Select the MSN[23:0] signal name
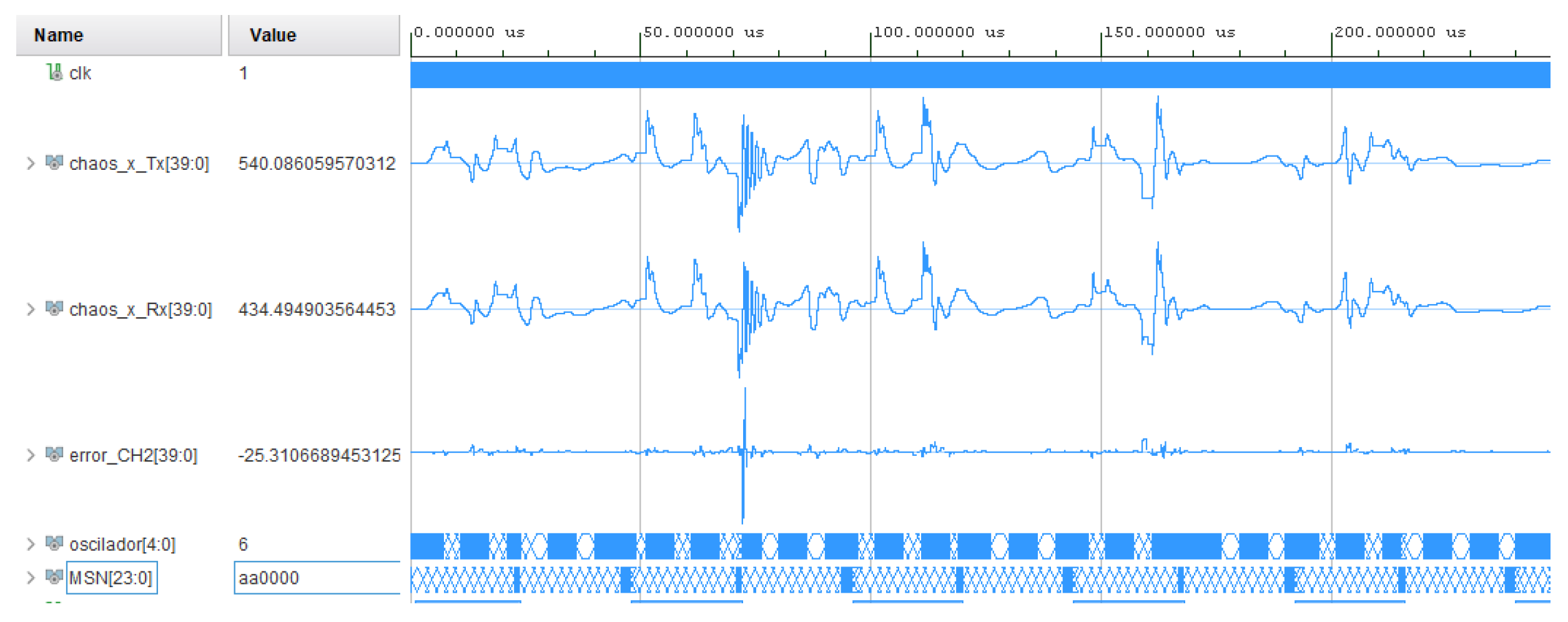 point(111,578)
